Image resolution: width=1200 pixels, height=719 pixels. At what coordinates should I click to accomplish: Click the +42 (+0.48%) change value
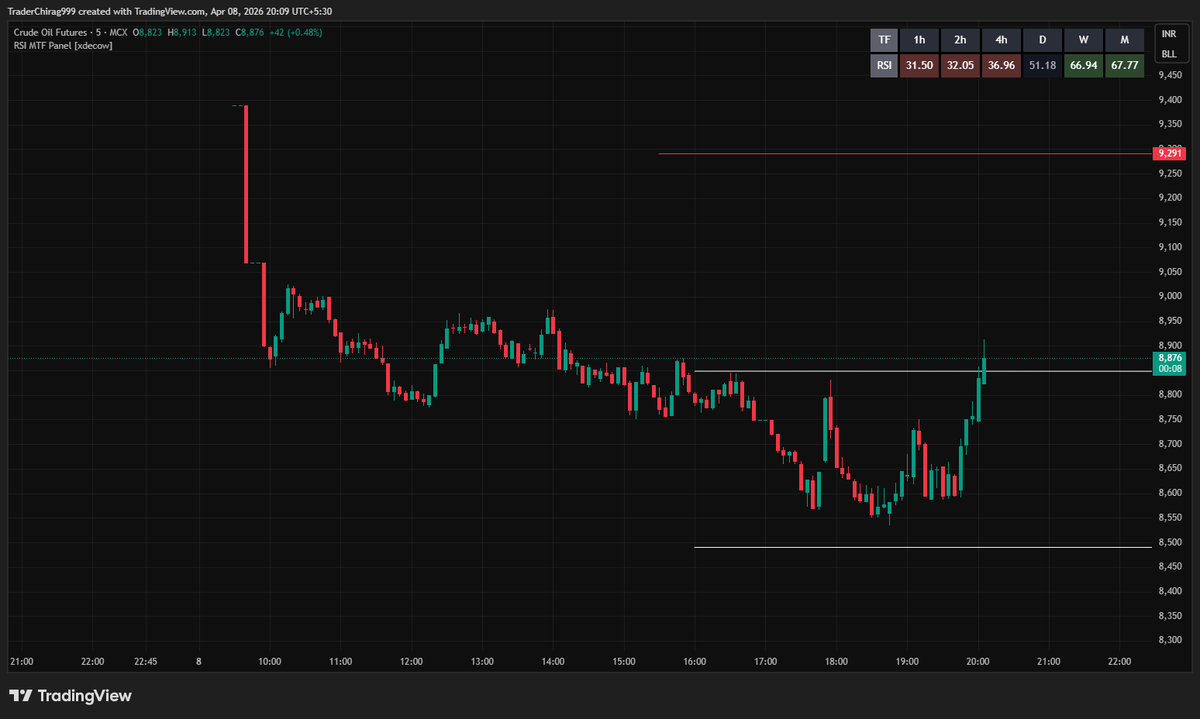[297, 32]
